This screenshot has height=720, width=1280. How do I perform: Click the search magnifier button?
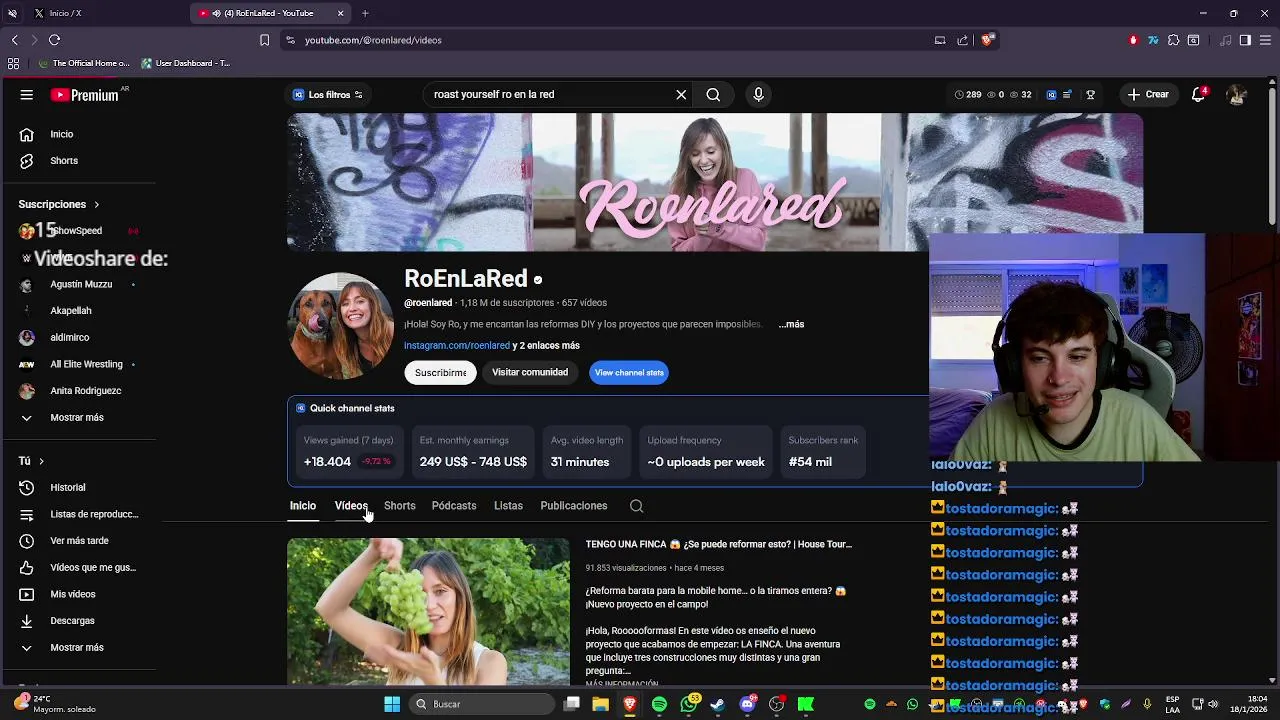pyautogui.click(x=713, y=95)
